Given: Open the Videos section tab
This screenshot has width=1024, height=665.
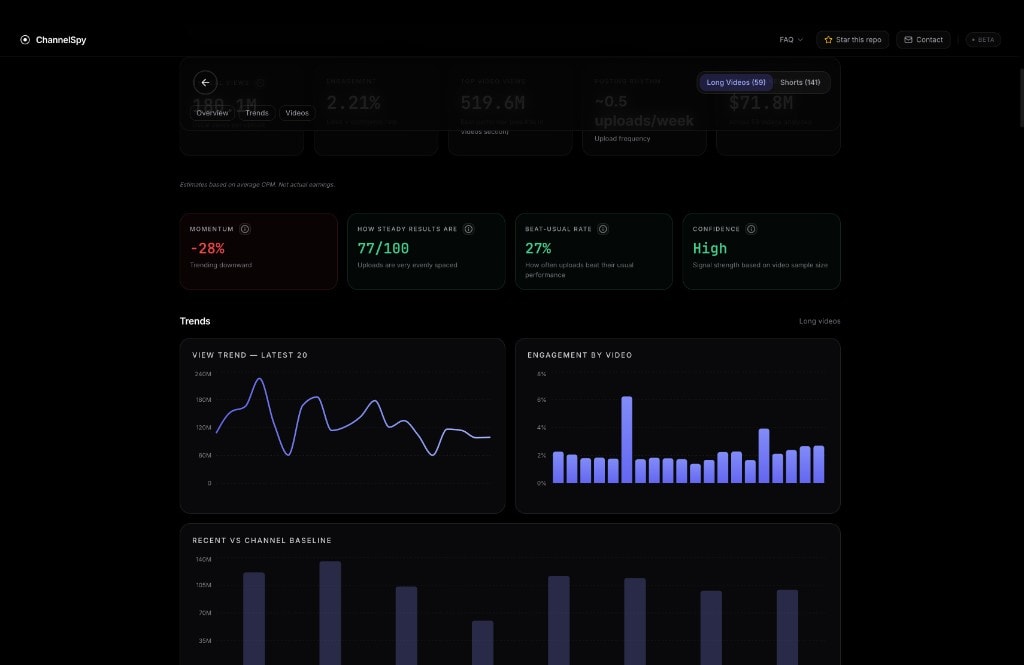Looking at the screenshot, I should pyautogui.click(x=297, y=113).
